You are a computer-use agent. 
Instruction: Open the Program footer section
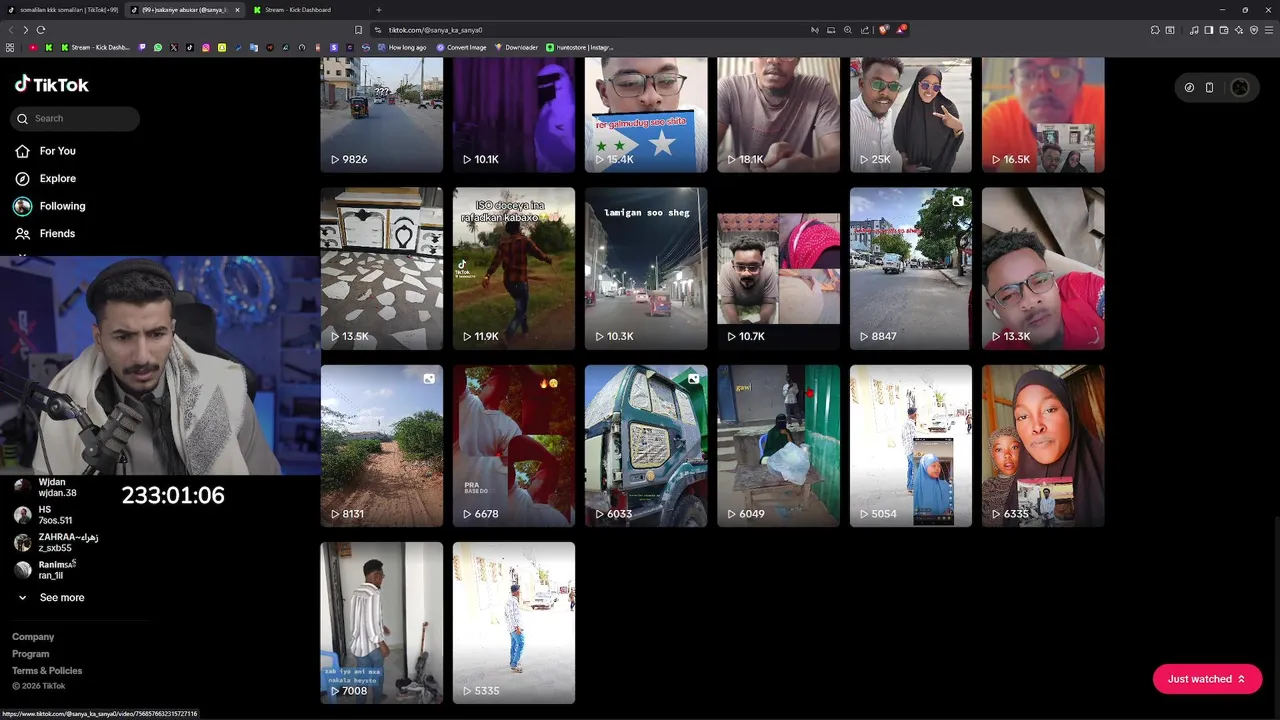coord(30,654)
